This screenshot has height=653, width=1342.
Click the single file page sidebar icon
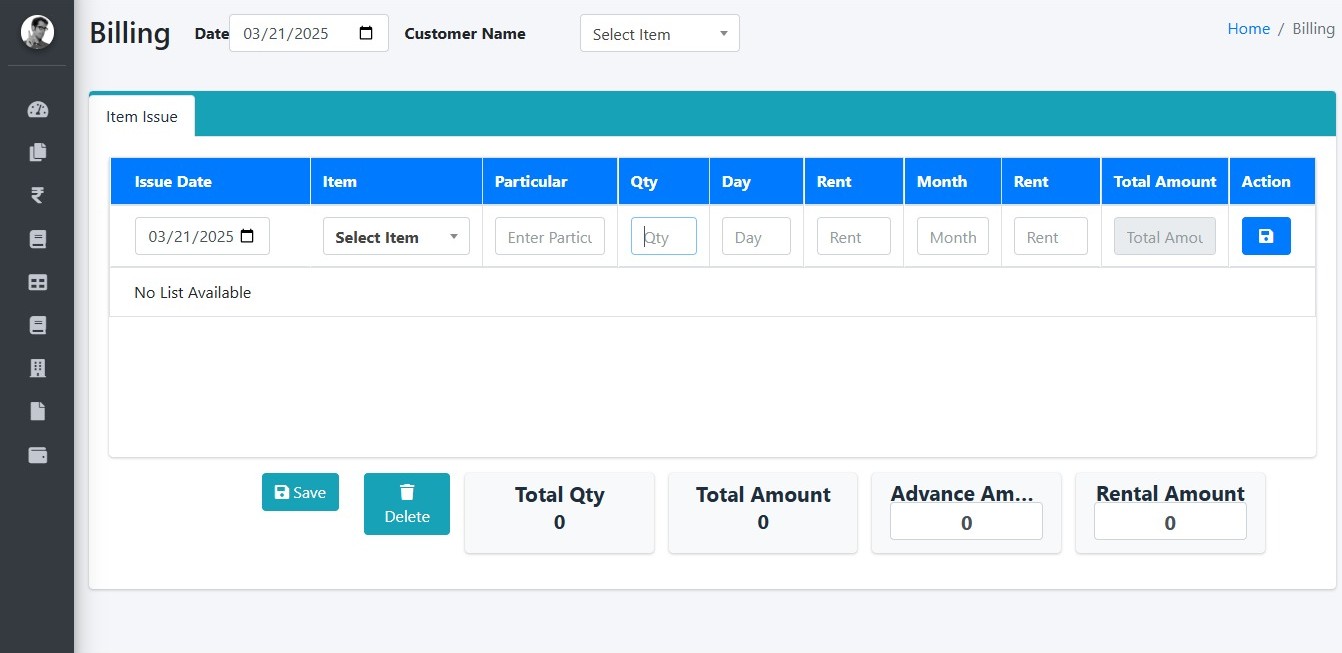point(38,412)
